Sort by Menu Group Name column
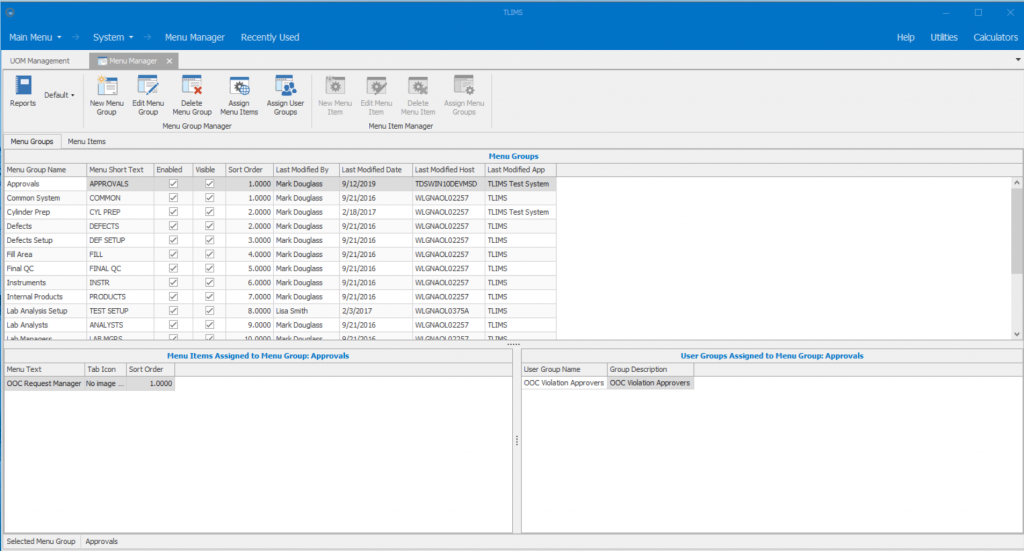 pos(45,170)
